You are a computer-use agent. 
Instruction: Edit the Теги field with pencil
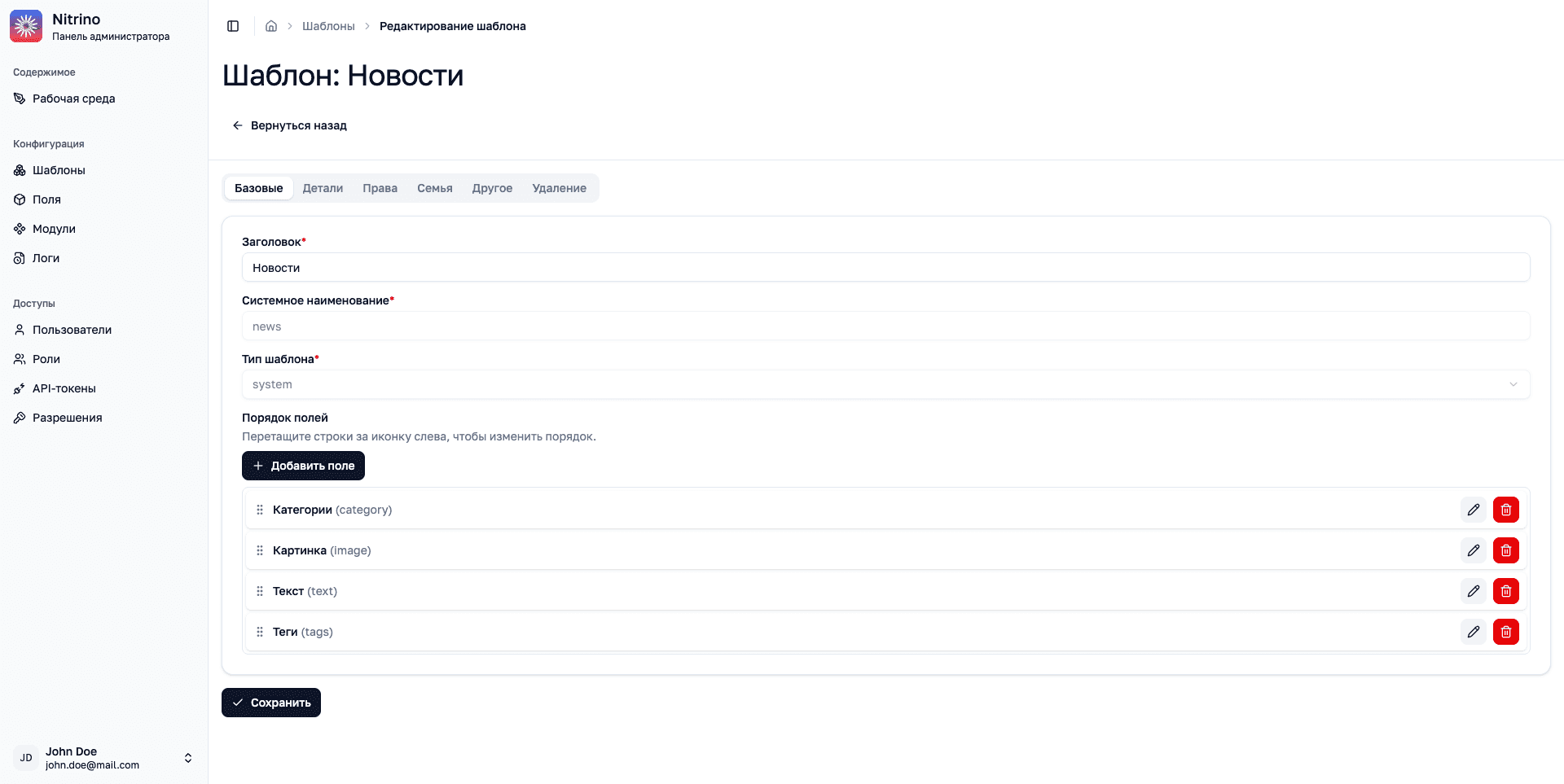pos(1474,632)
